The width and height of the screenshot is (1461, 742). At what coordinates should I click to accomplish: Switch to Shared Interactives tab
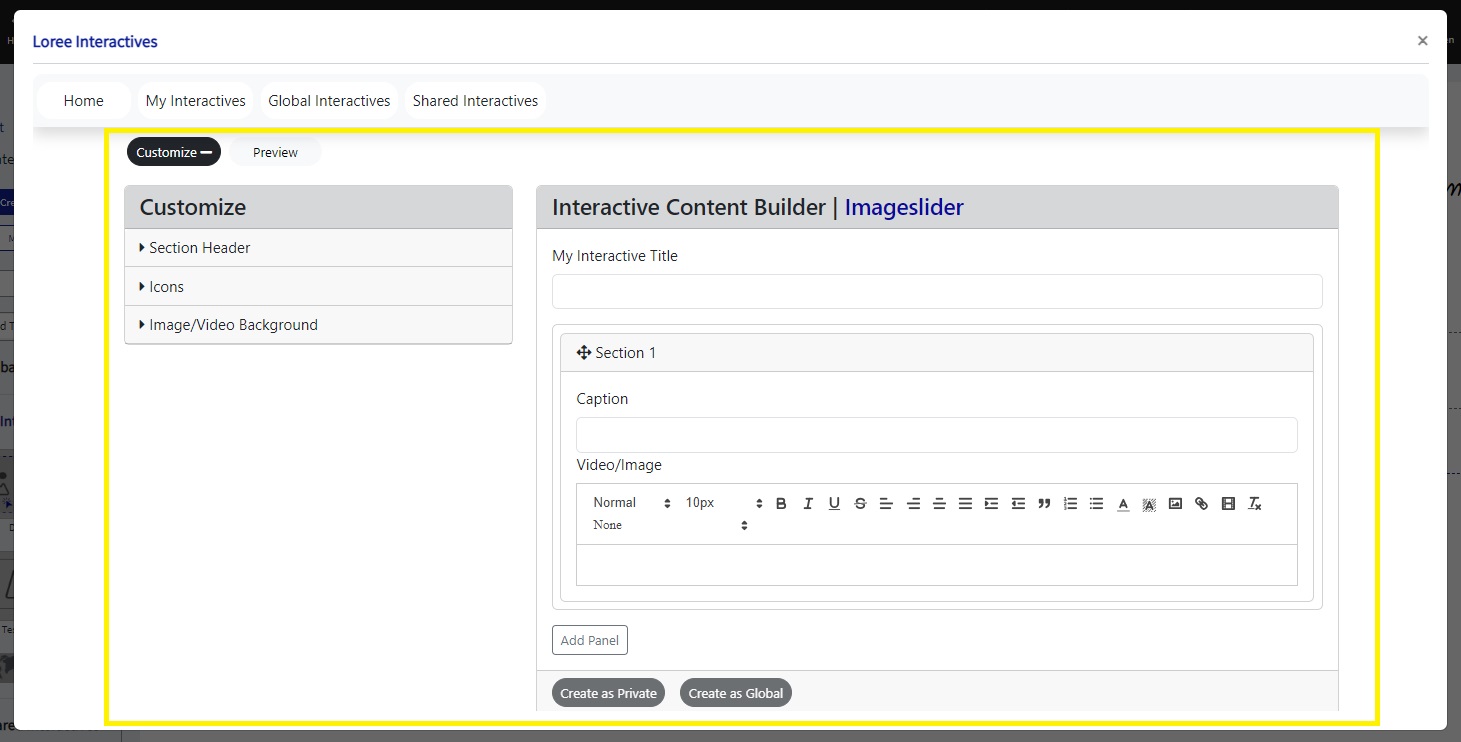coord(475,101)
